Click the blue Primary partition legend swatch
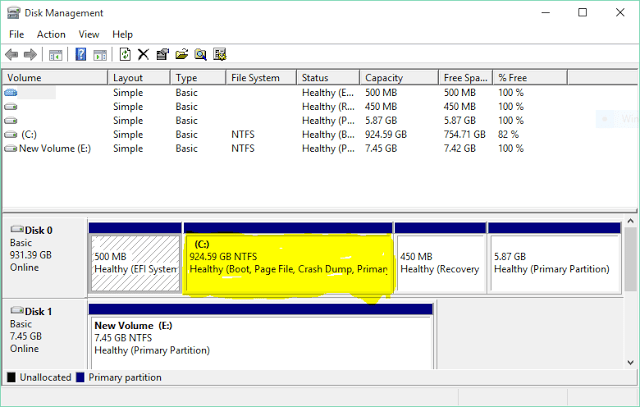Viewport: 640px width, 407px height. pyautogui.click(x=80, y=377)
